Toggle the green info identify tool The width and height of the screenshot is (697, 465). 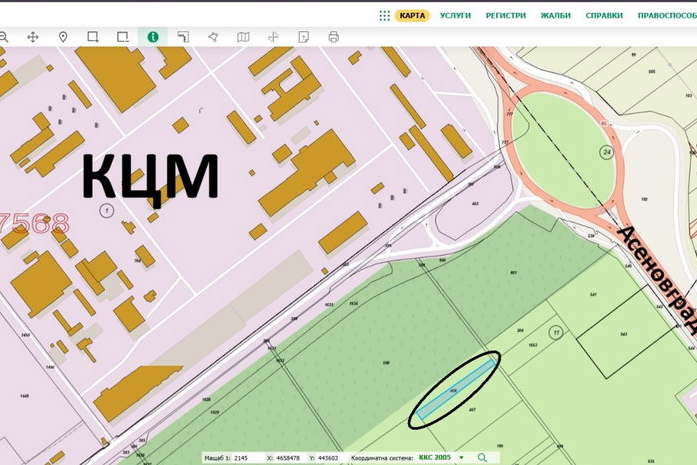[153, 37]
